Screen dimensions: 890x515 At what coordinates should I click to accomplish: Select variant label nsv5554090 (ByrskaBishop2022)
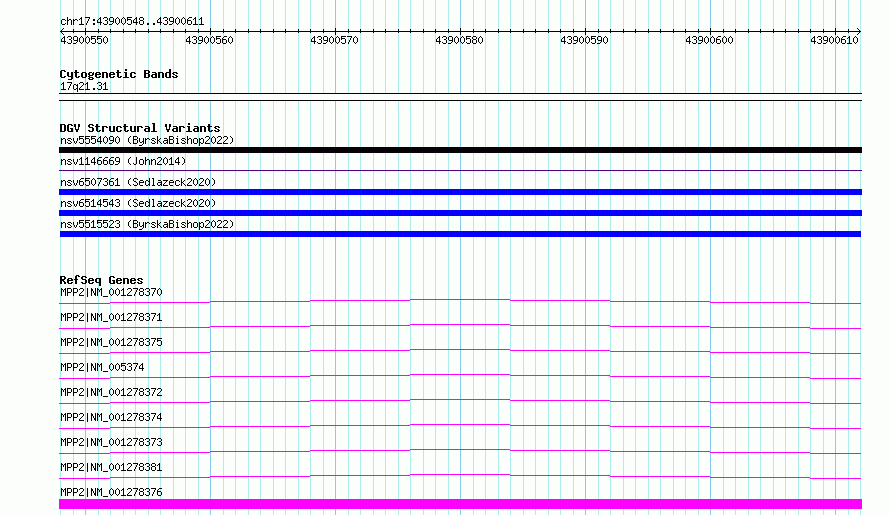(x=147, y=140)
